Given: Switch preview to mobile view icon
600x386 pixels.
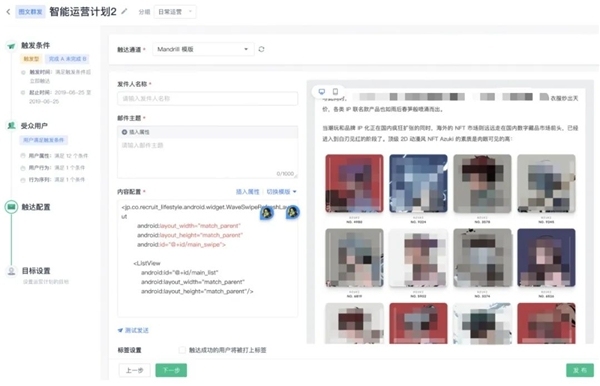Looking at the screenshot, I should (x=335, y=91).
